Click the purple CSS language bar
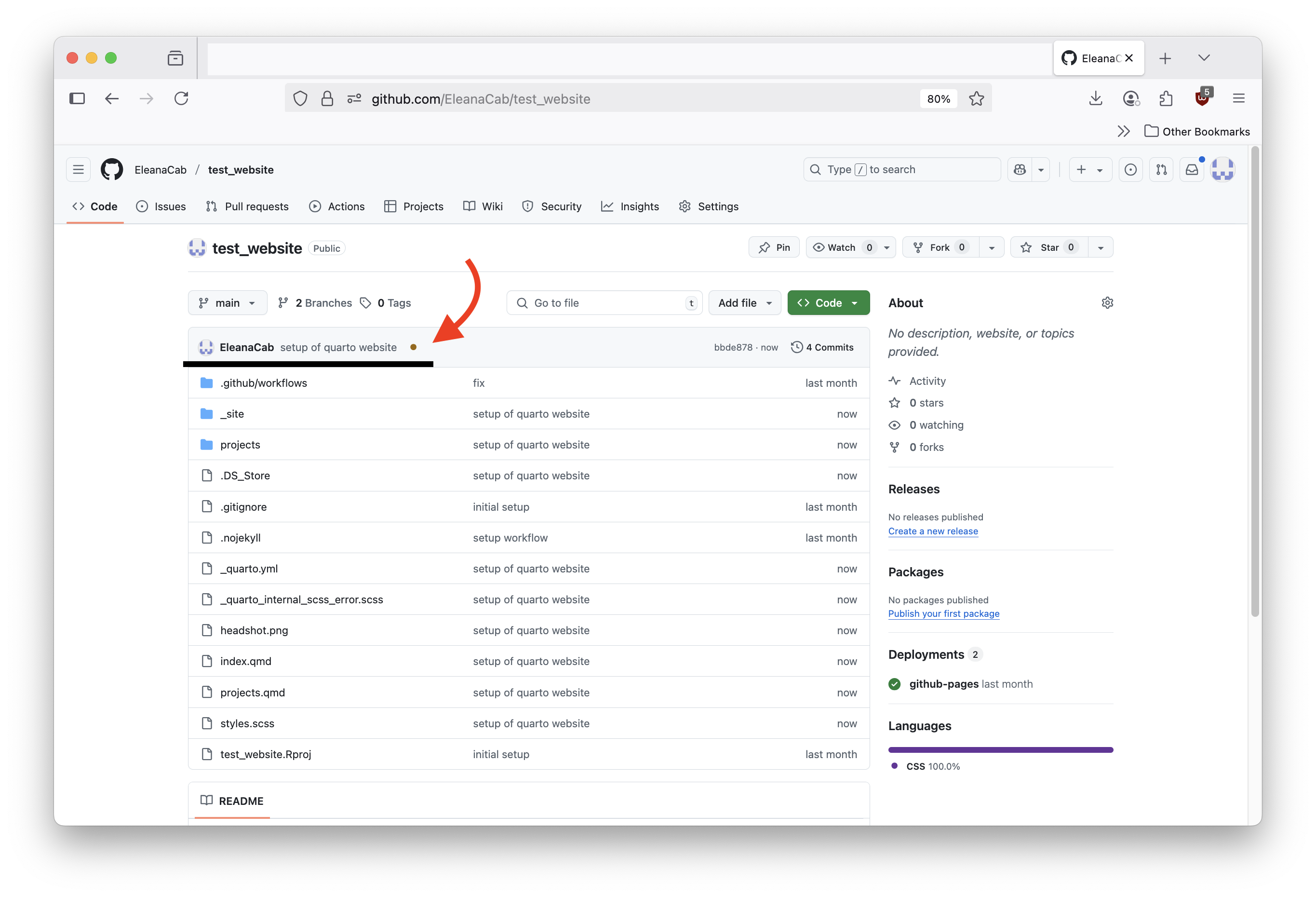Viewport: 1316px width, 897px height. (x=1000, y=750)
